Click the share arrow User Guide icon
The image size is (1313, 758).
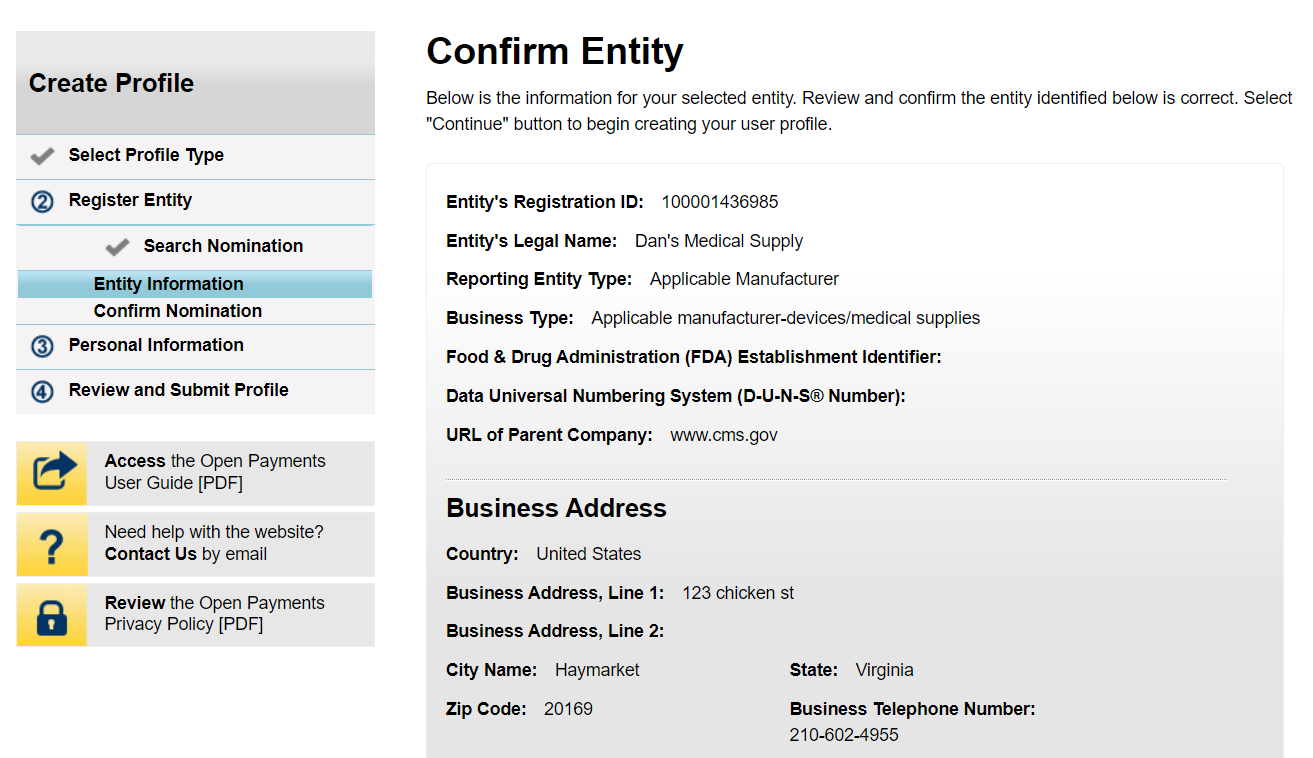tap(52, 472)
